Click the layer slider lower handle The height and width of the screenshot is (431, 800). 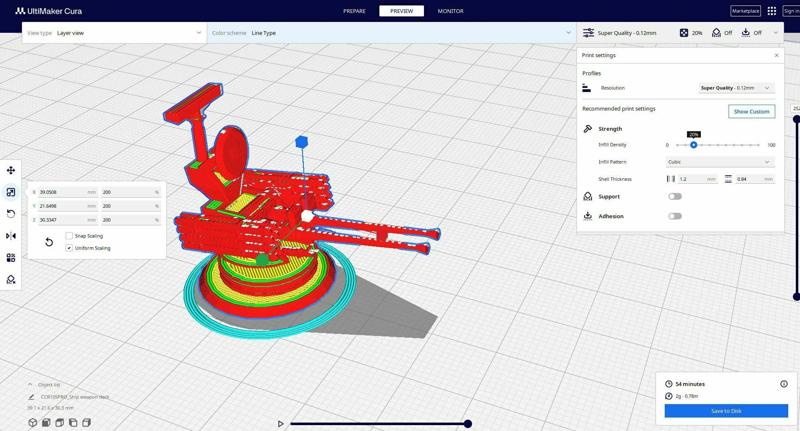pyautogui.click(x=796, y=296)
